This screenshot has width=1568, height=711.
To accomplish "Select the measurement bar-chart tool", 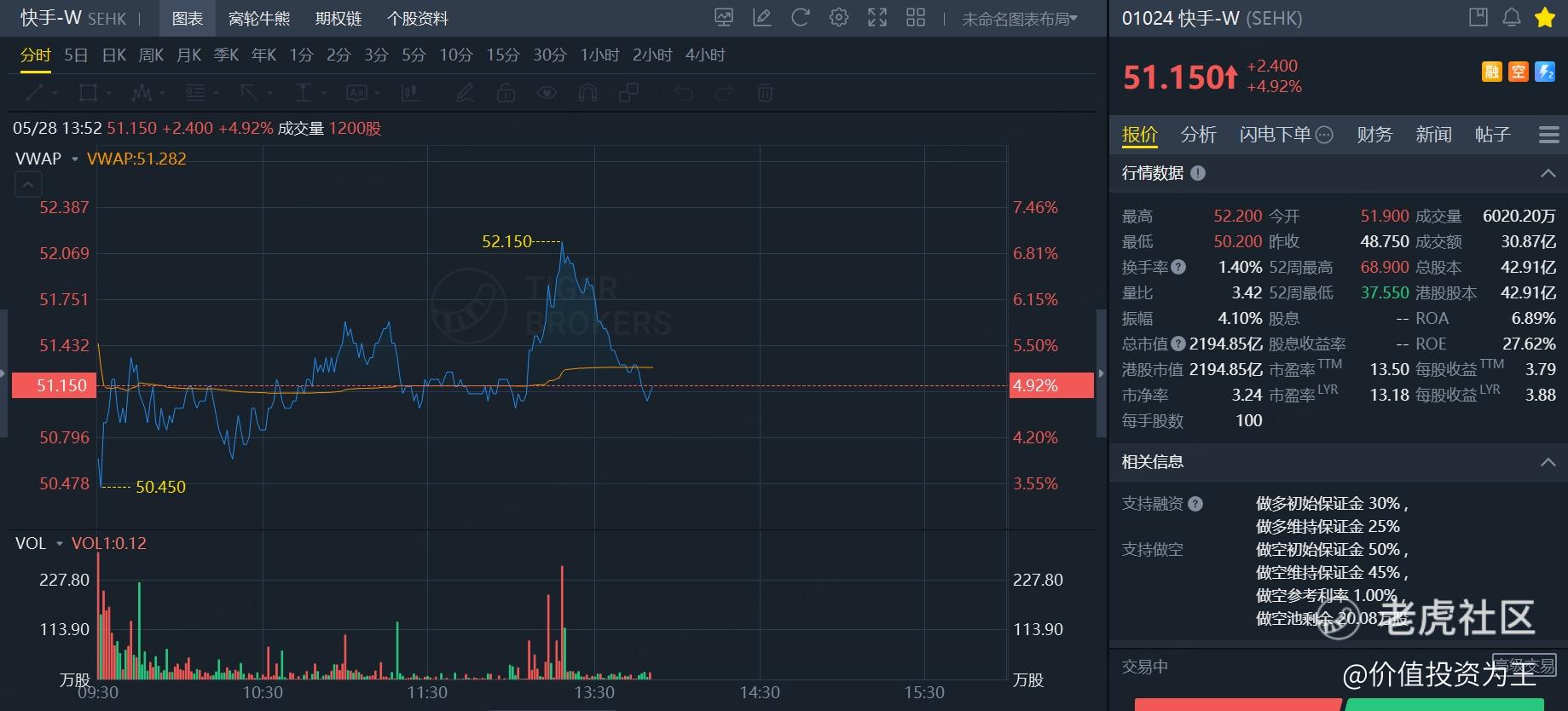I will (x=410, y=92).
